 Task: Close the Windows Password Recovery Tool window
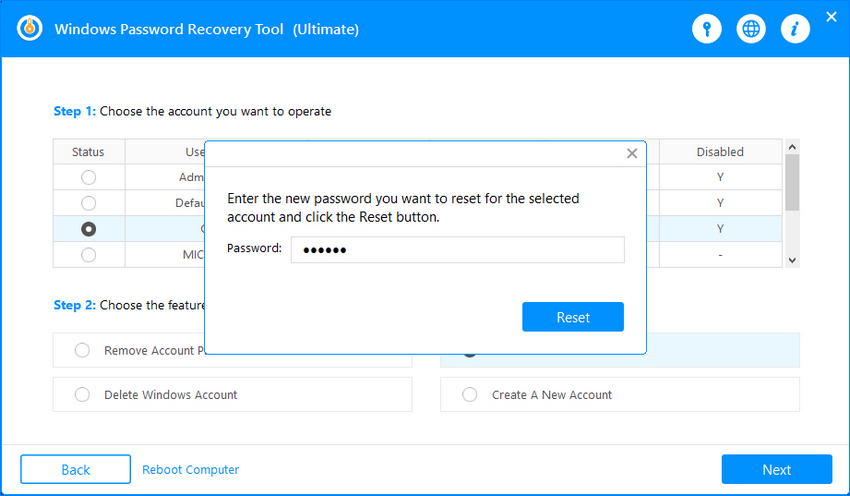click(831, 17)
